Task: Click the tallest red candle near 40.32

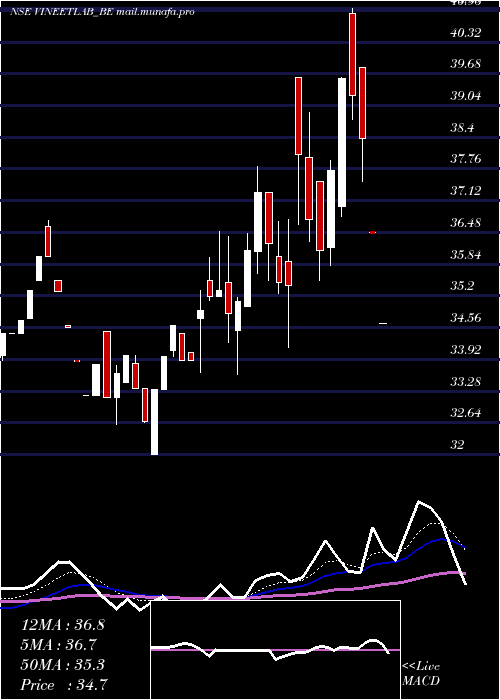Action: tap(352, 54)
